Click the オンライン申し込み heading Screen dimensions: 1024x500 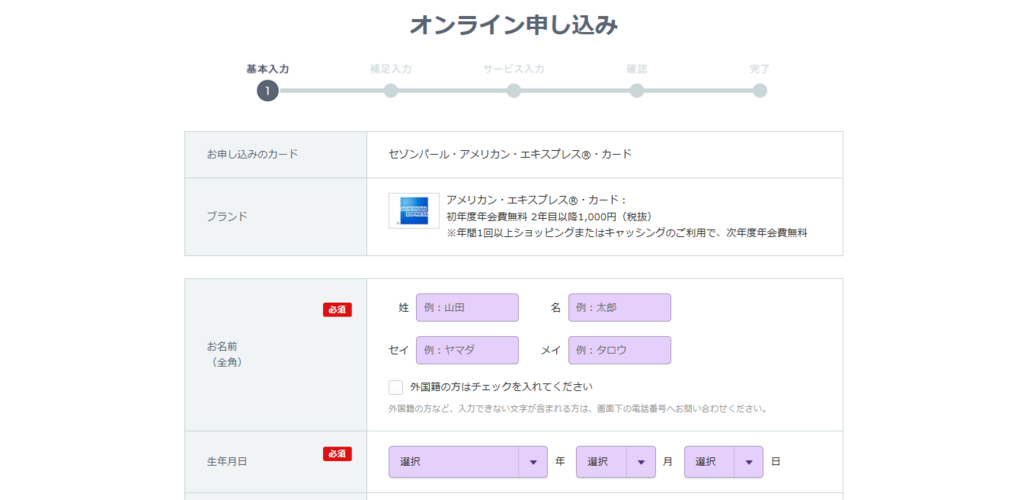[513, 25]
